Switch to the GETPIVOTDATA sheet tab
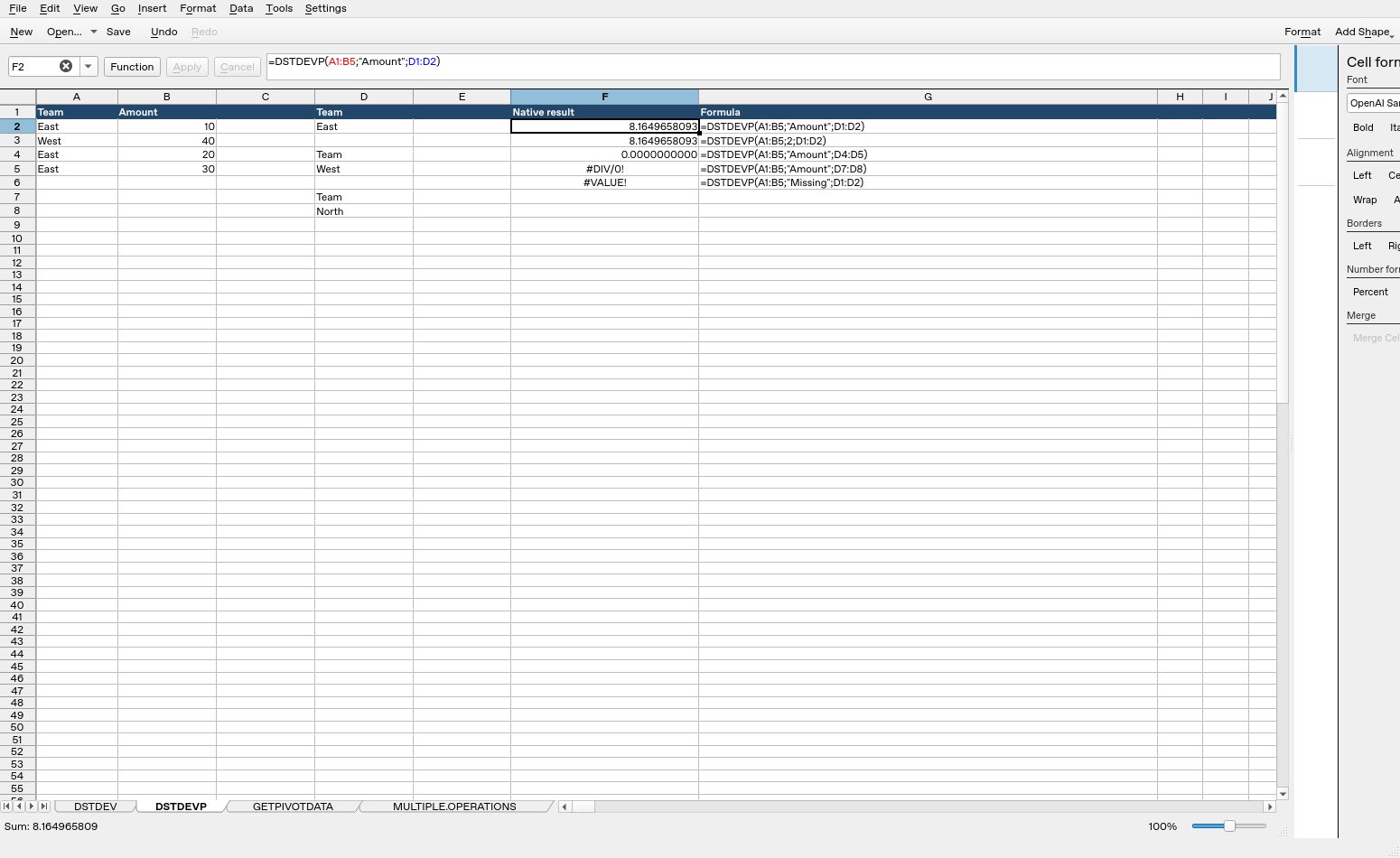 pos(293,807)
